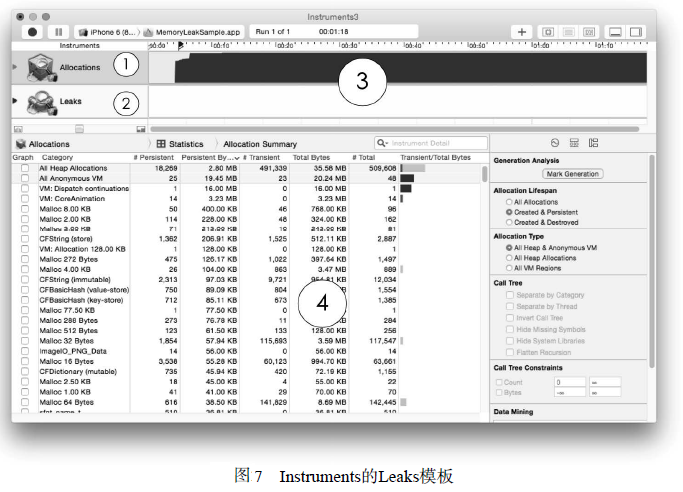This screenshot has width=683, height=492.
Task: Tick the graph checkbox for All Heap Allocations
Action: [x=25, y=169]
